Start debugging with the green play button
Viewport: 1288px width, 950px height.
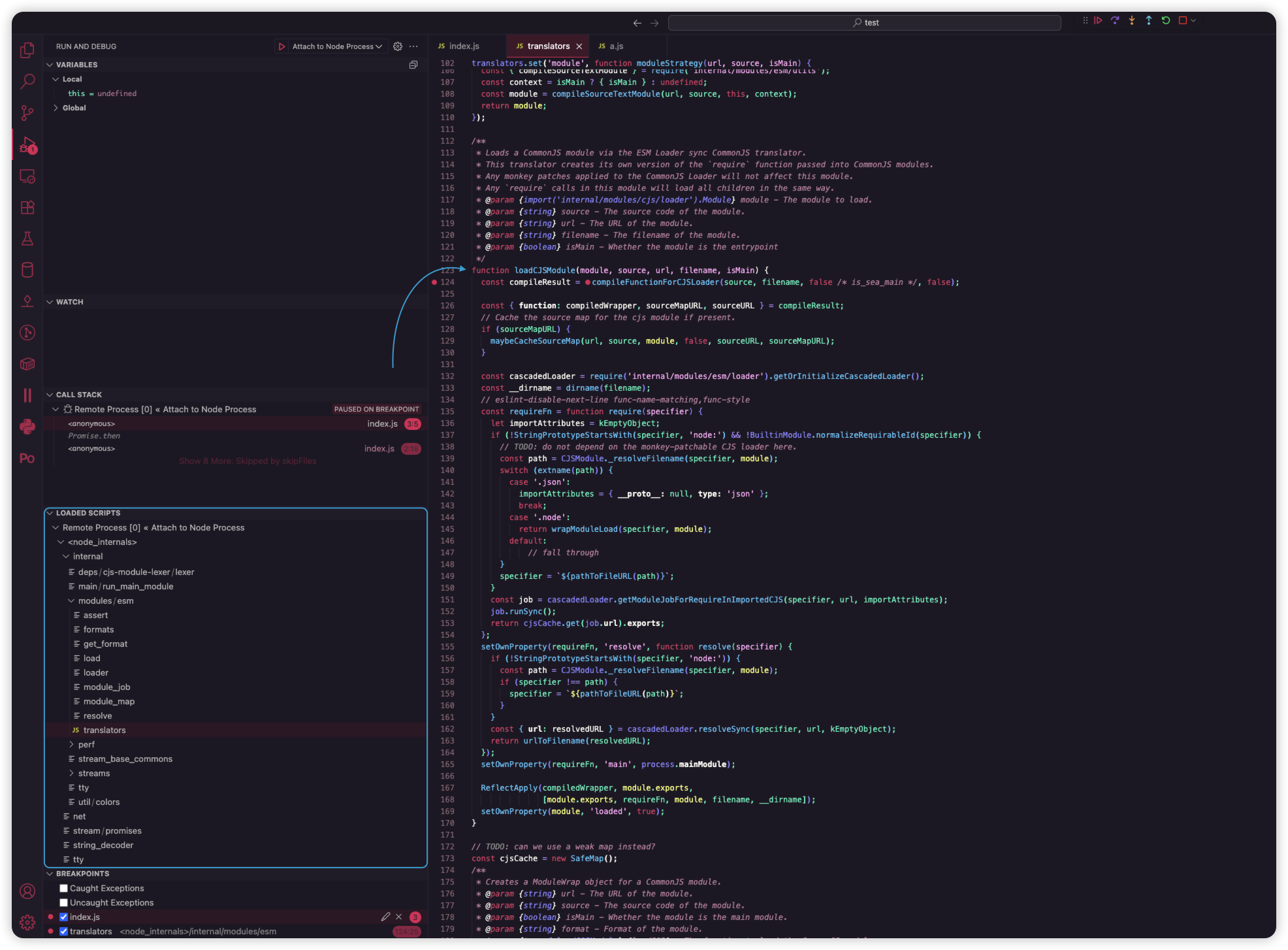(282, 46)
